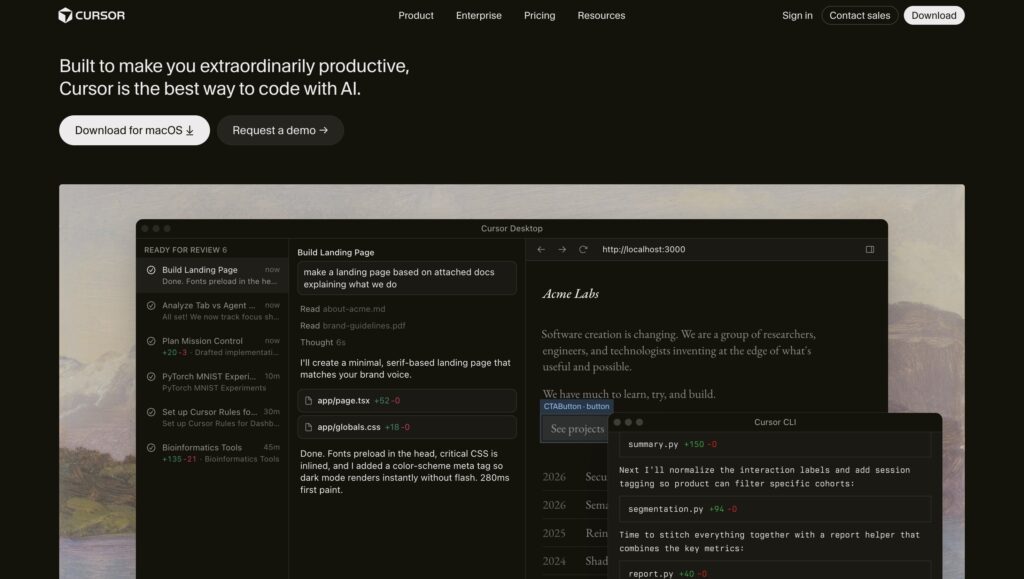Expand the Thought 6s entry

(323, 342)
